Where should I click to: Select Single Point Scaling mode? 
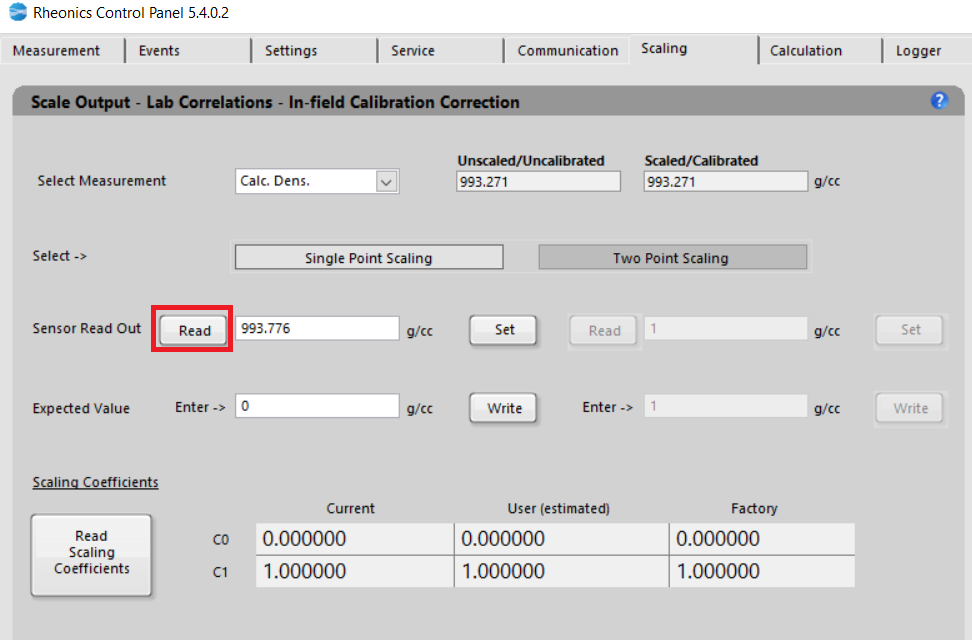click(368, 258)
